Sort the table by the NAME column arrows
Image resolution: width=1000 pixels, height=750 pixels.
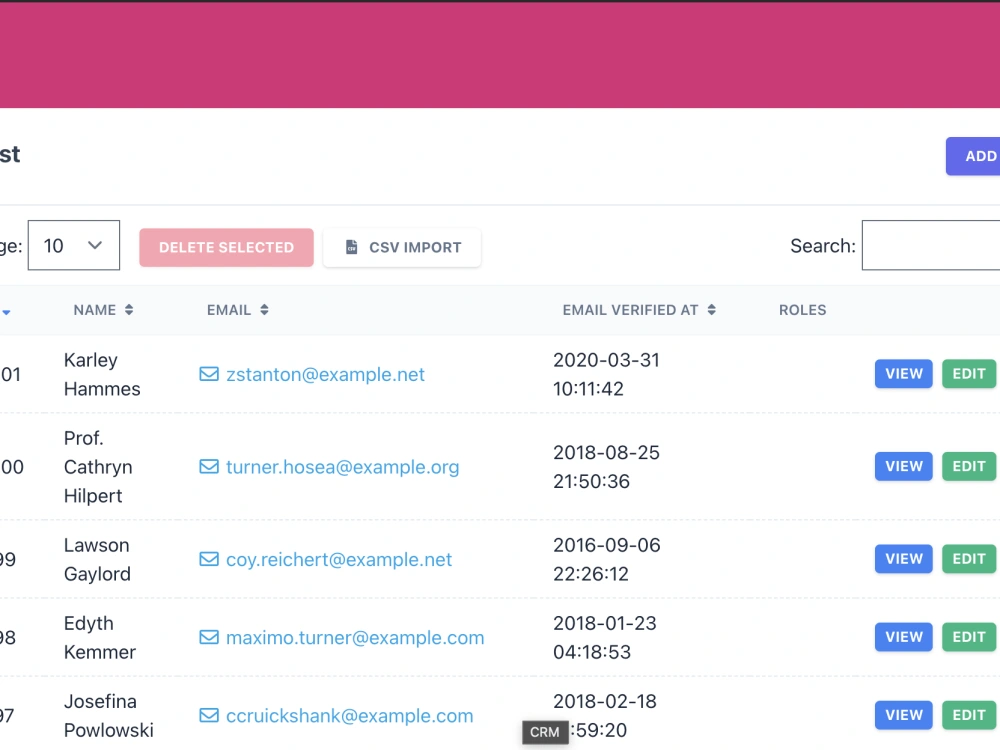pos(130,310)
